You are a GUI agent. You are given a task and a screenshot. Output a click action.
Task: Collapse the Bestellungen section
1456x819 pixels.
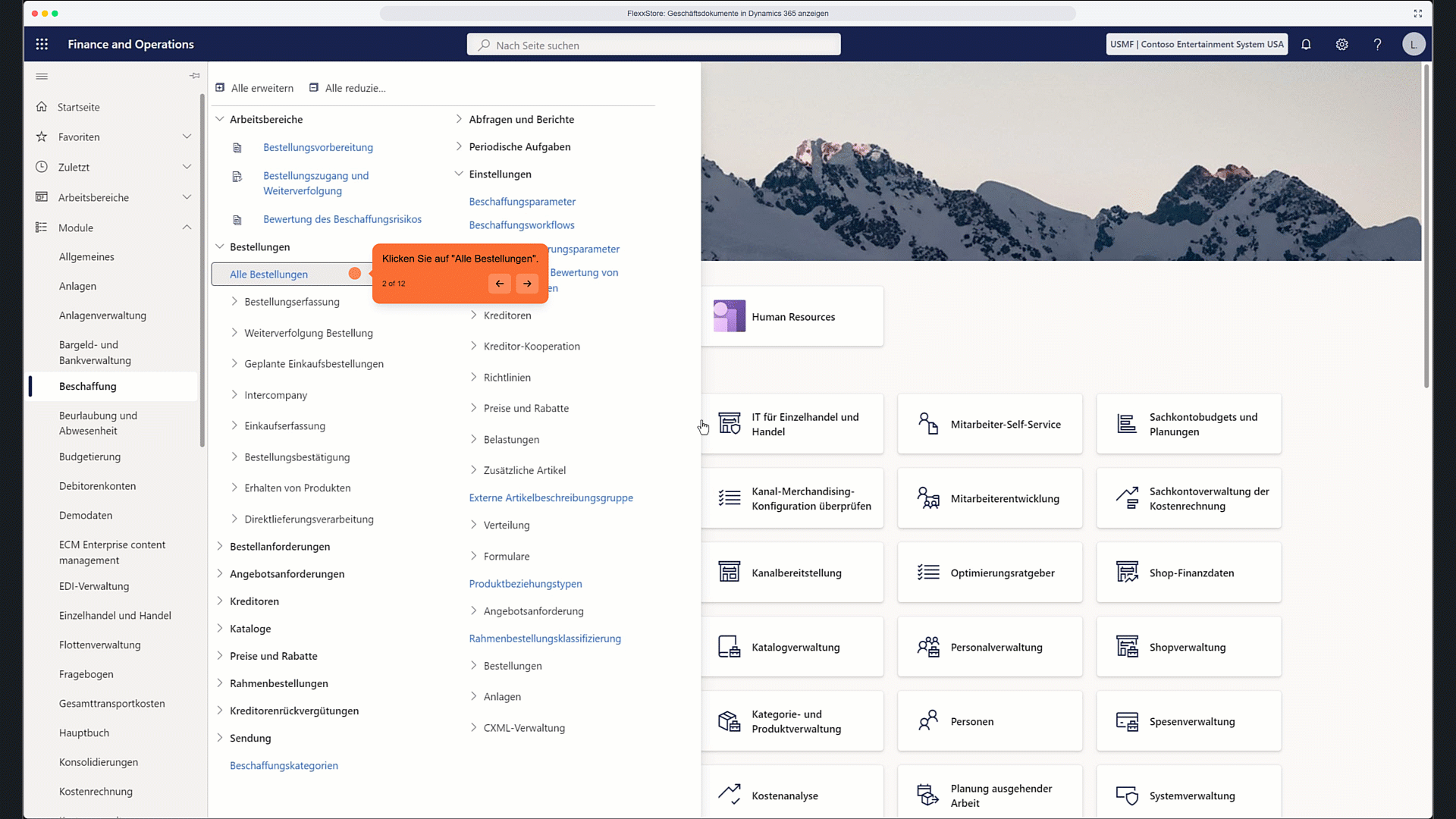pos(220,246)
